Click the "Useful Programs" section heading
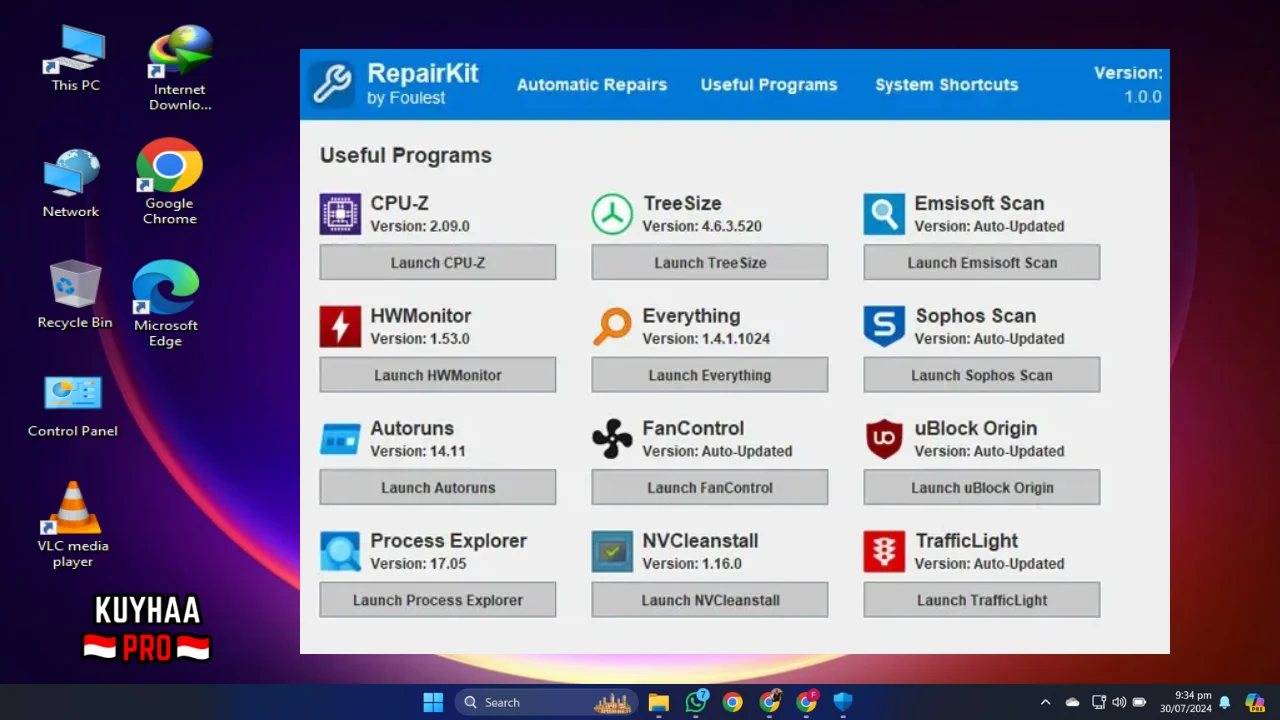1280x720 pixels. click(406, 156)
